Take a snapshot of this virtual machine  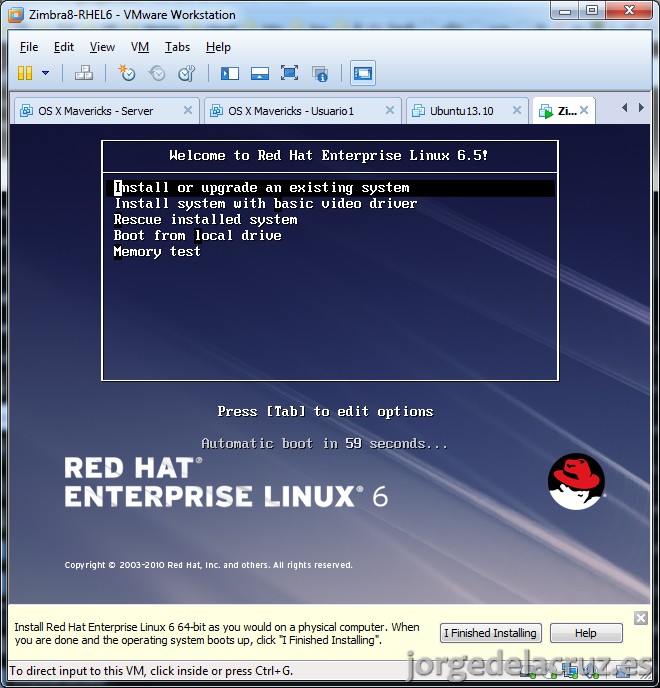click(127, 73)
